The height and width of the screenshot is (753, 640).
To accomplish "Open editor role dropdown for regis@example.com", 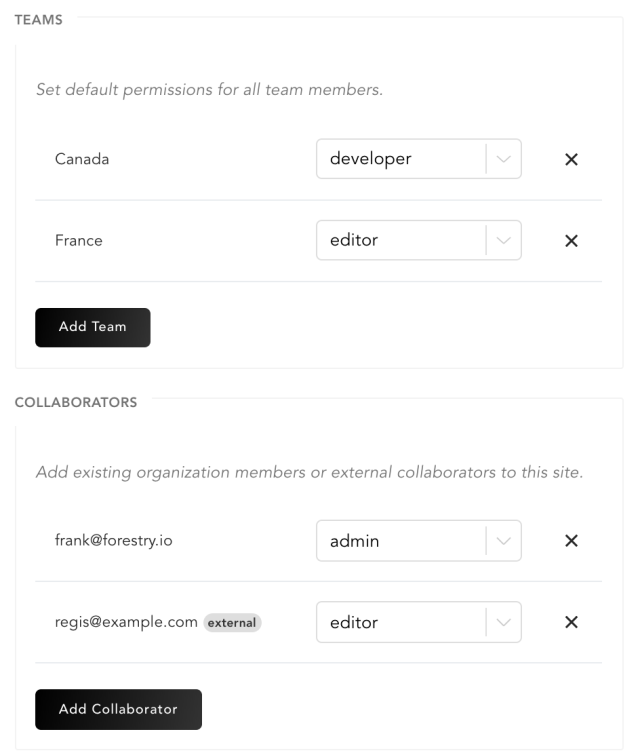I will point(419,622).
